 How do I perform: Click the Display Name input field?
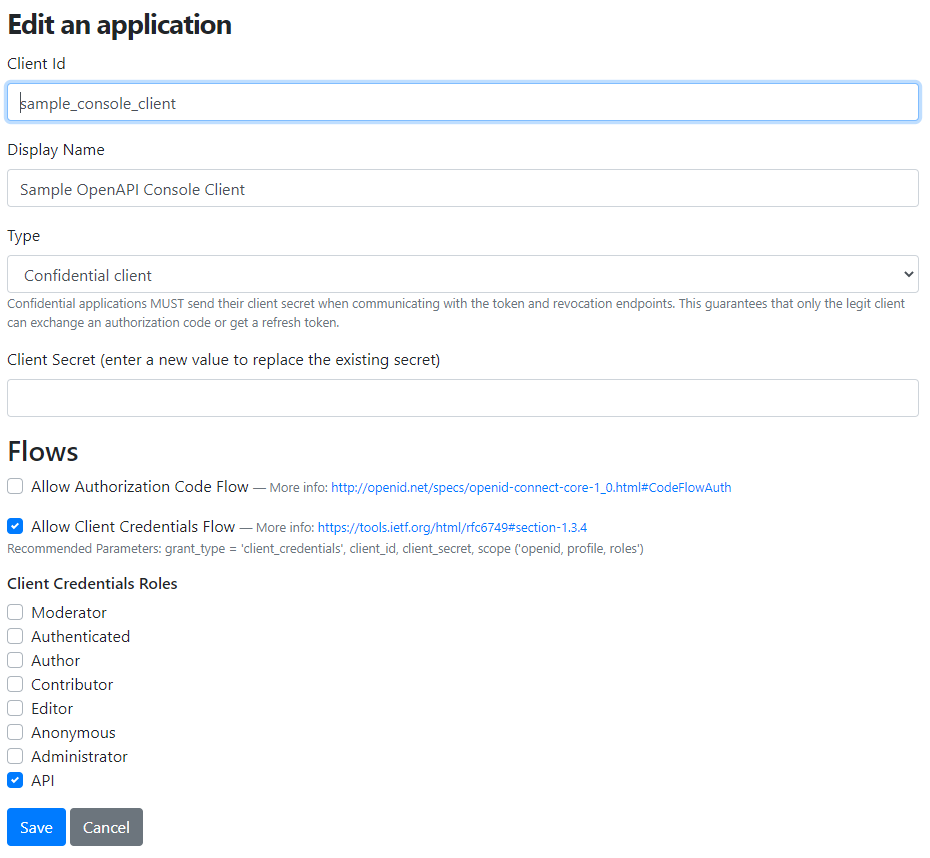[463, 189]
